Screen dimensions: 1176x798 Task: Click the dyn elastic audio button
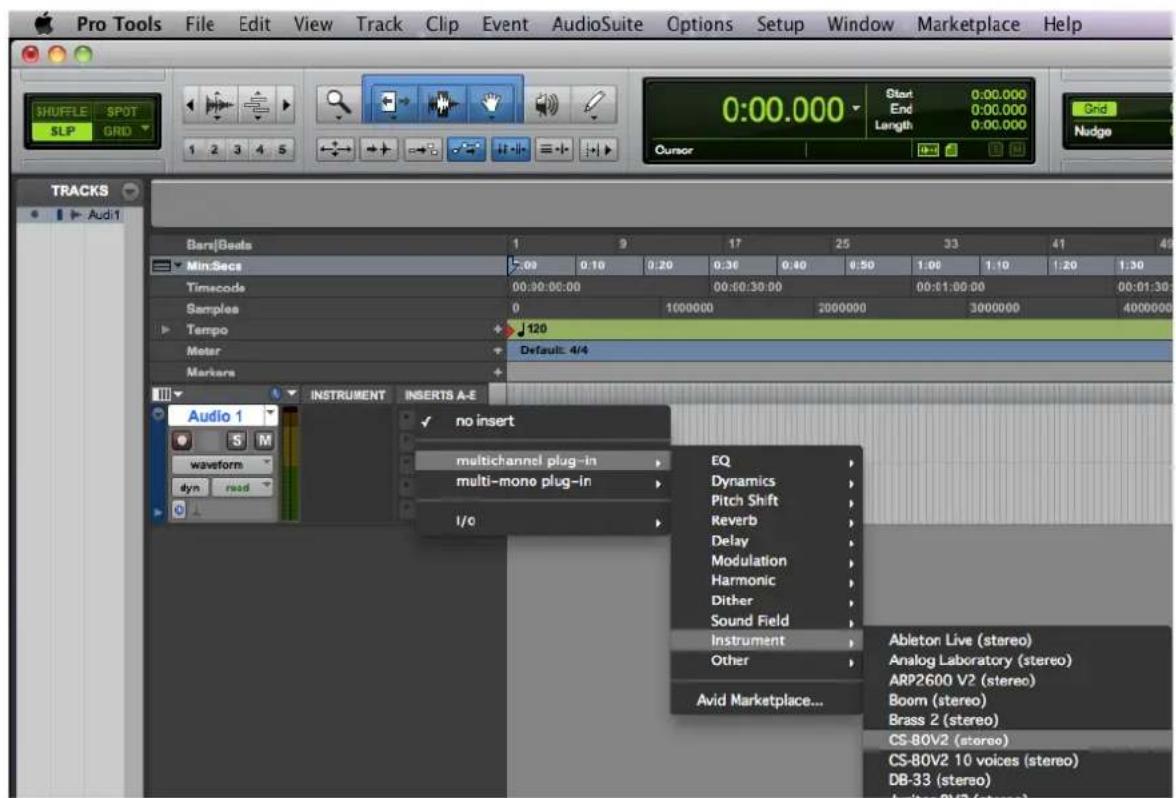190,488
